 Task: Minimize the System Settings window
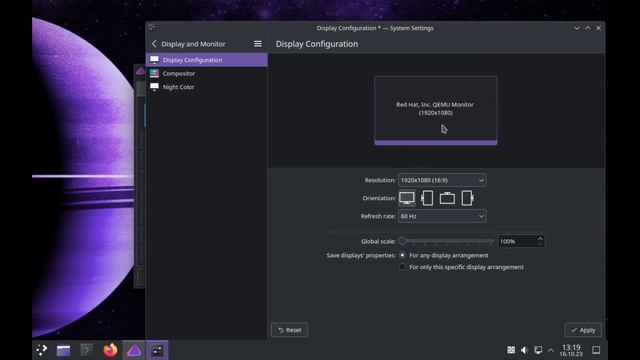(x=577, y=28)
